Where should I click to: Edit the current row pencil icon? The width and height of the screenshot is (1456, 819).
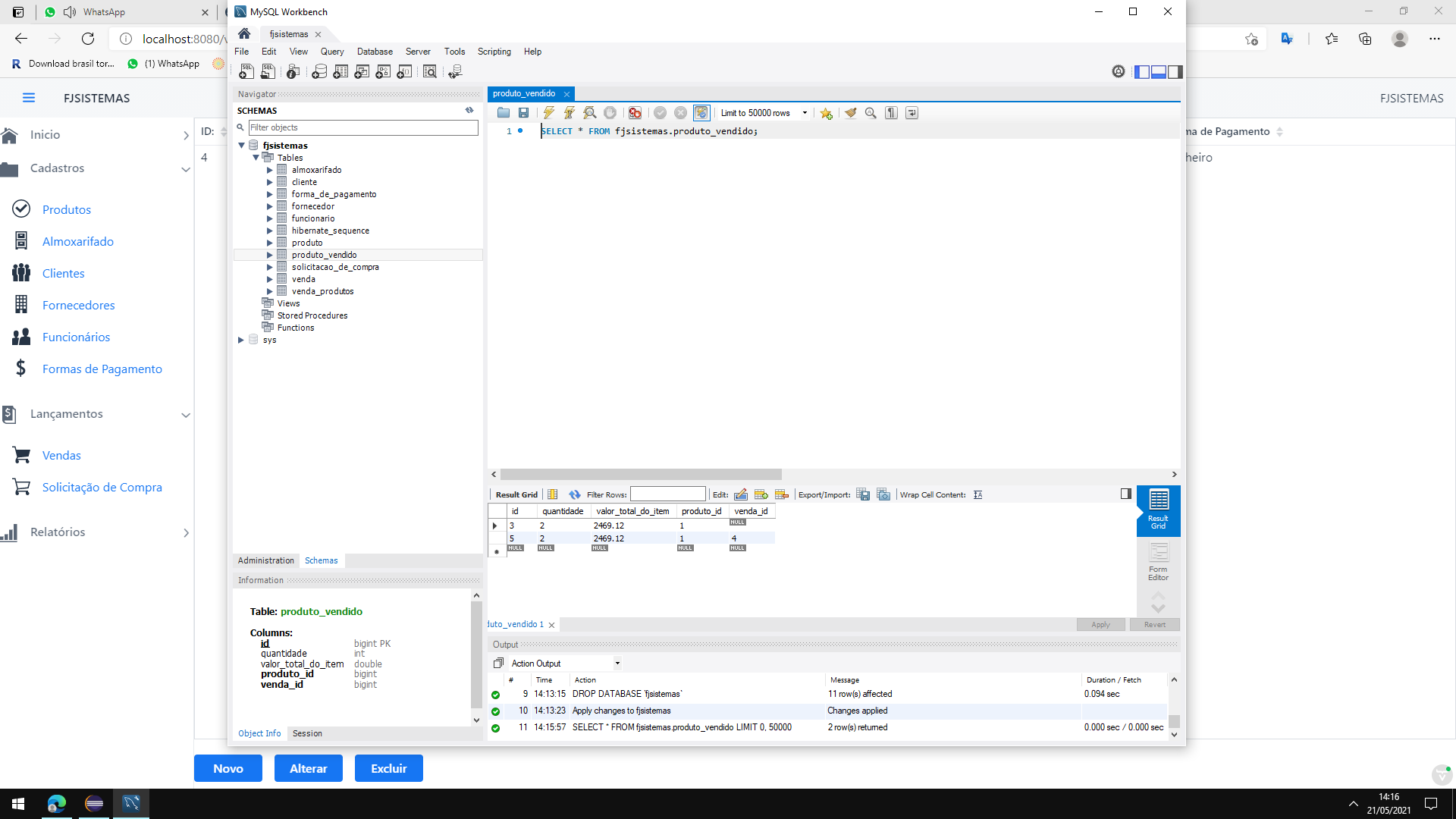[x=741, y=494]
